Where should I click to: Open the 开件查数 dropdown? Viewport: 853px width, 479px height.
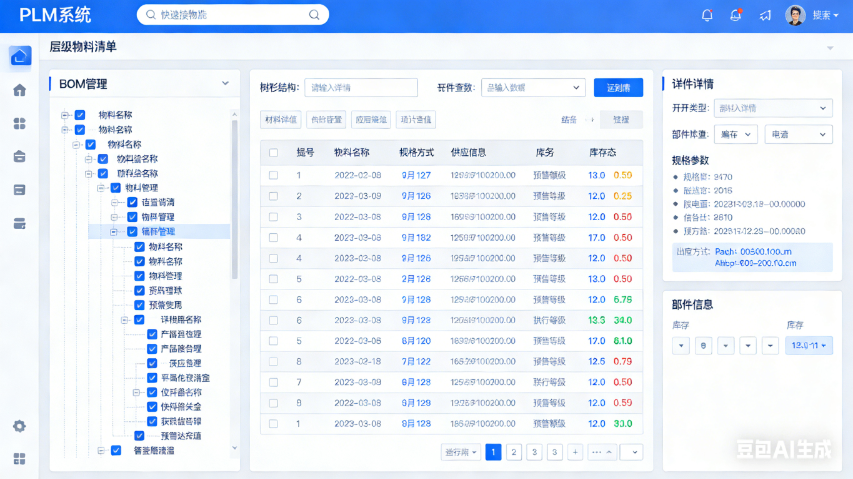coord(533,88)
